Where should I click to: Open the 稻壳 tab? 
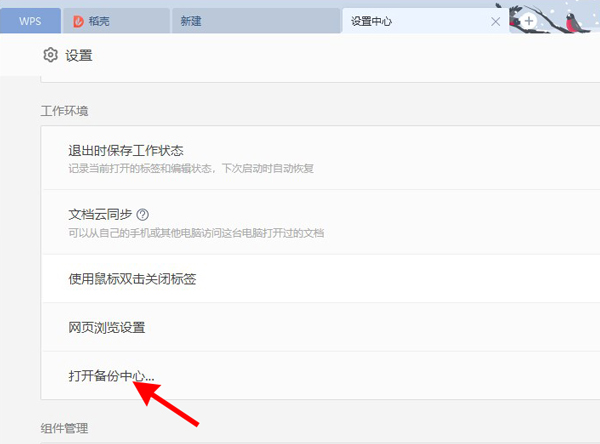pyautogui.click(x=116, y=21)
